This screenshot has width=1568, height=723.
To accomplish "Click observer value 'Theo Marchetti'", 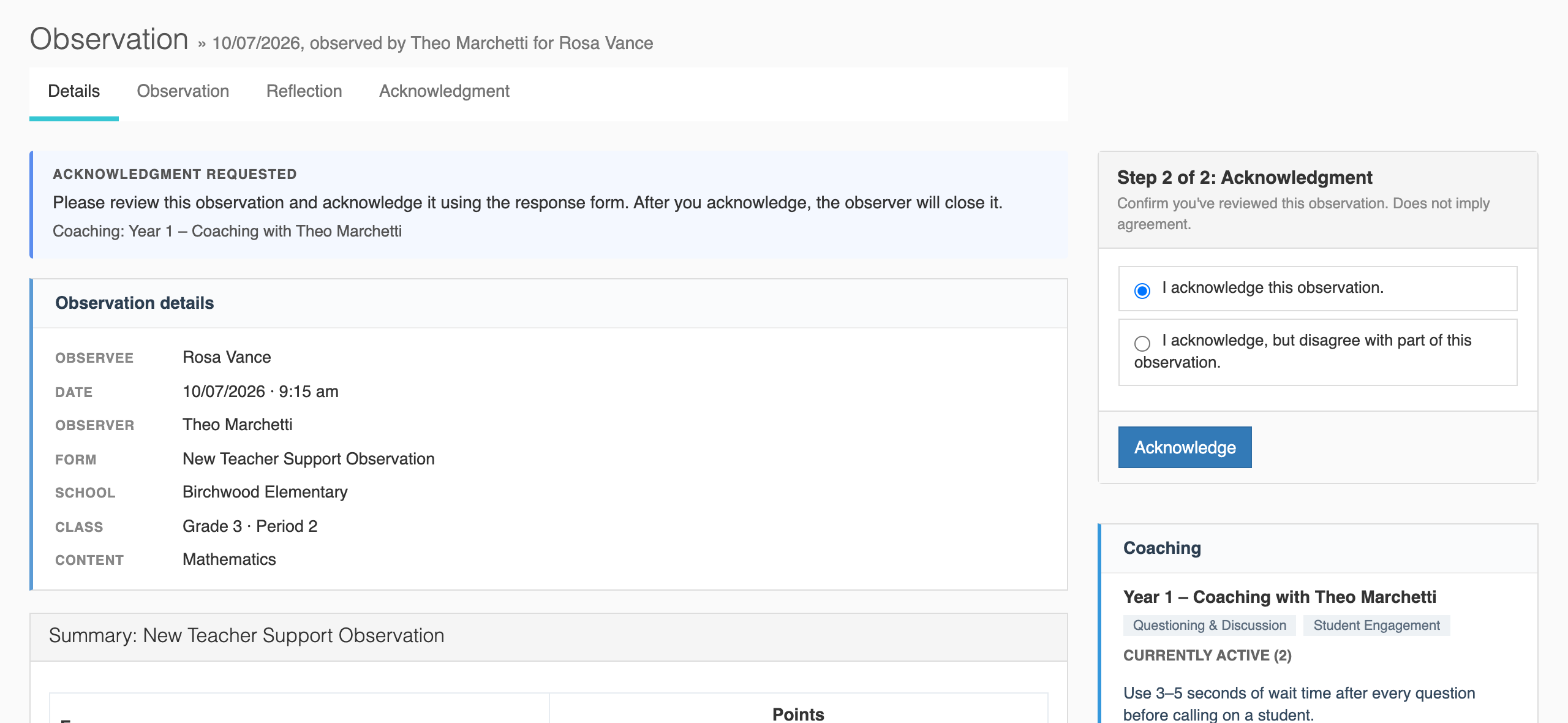I will [x=237, y=425].
